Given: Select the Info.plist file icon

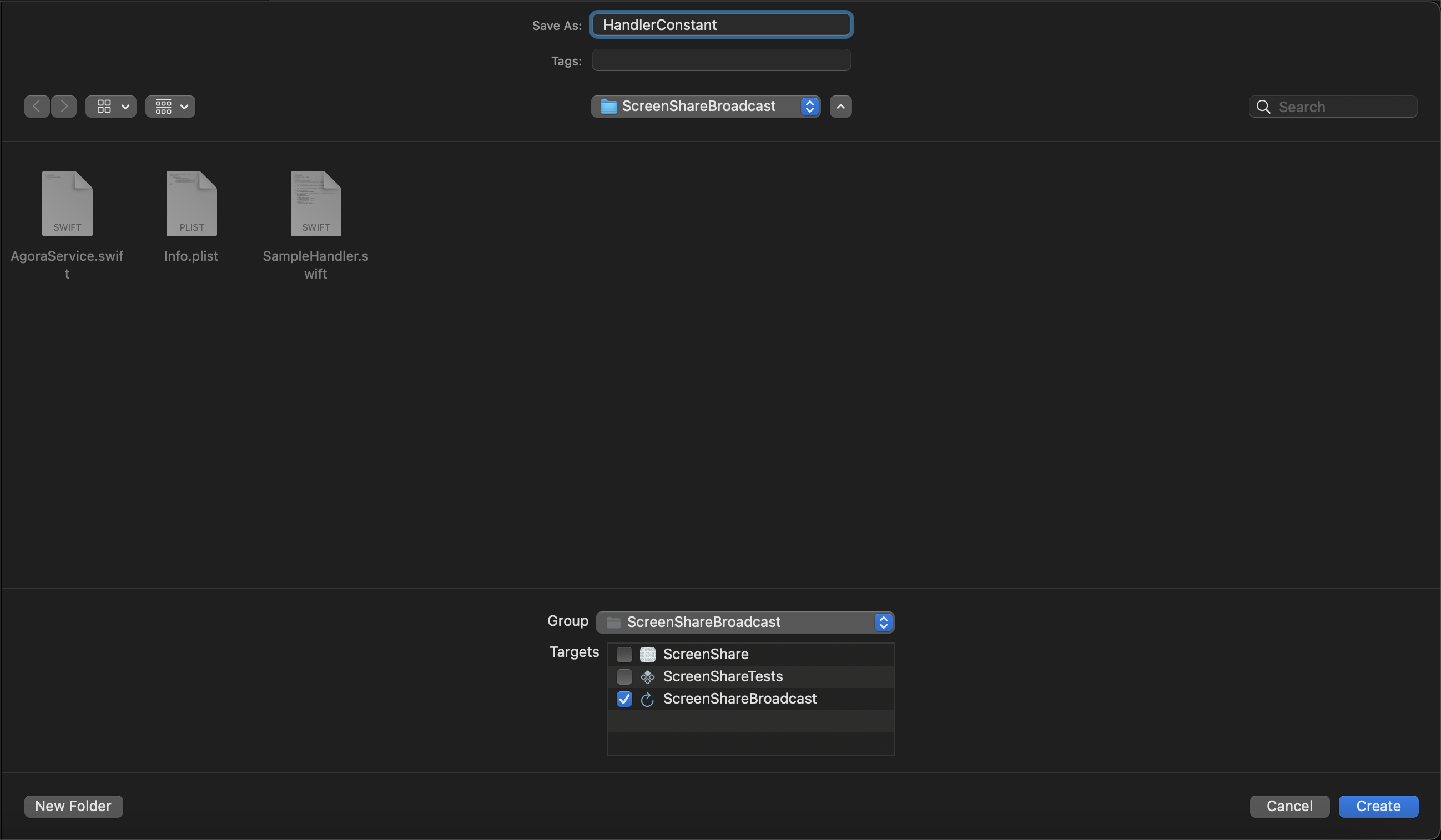Looking at the screenshot, I should pyautogui.click(x=192, y=204).
